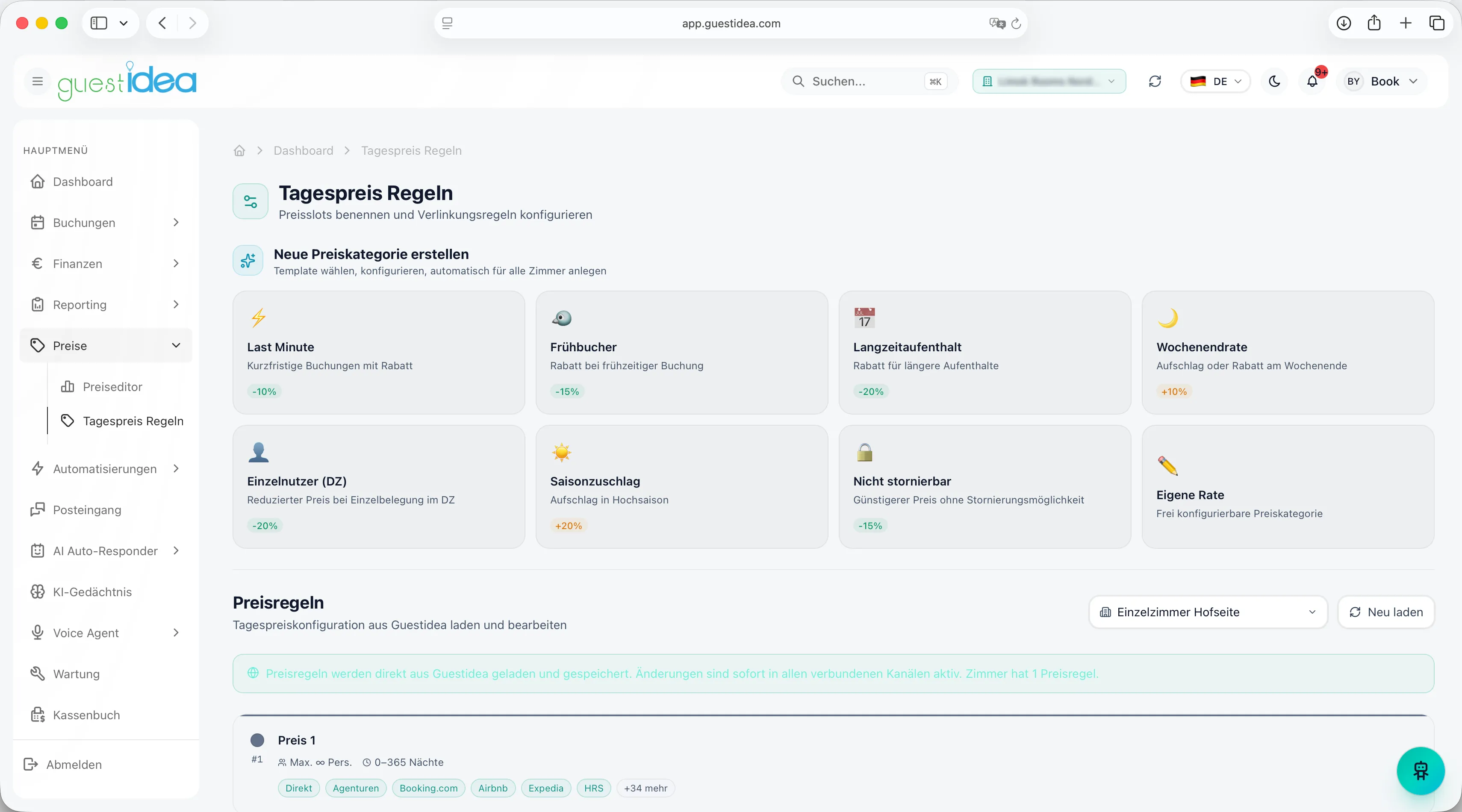The height and width of the screenshot is (812, 1462).
Task: Open the DE language dropdown
Action: click(1215, 81)
